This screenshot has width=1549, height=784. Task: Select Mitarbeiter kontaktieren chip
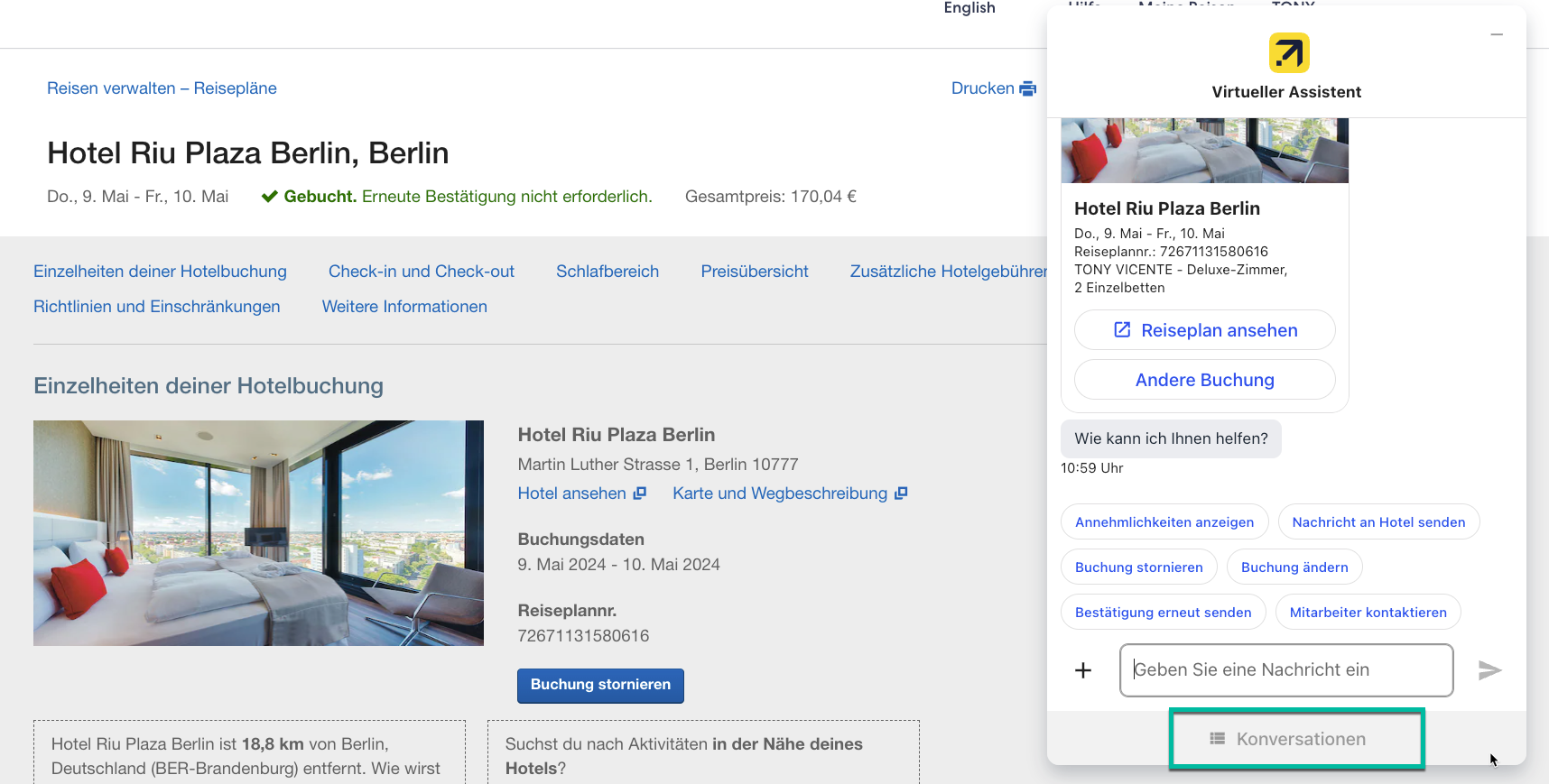[1368, 613]
